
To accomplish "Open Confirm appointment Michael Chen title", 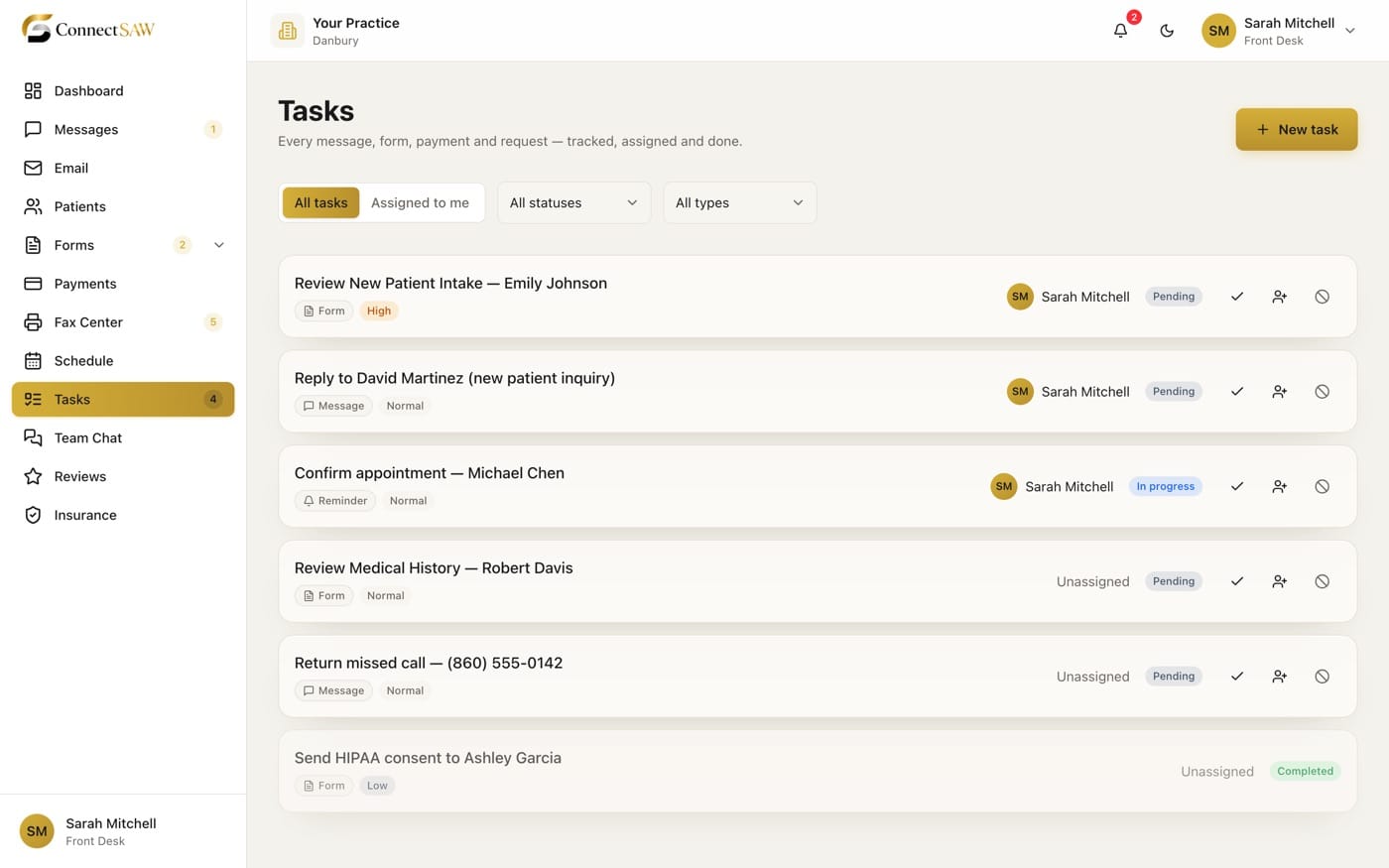I will click(429, 473).
